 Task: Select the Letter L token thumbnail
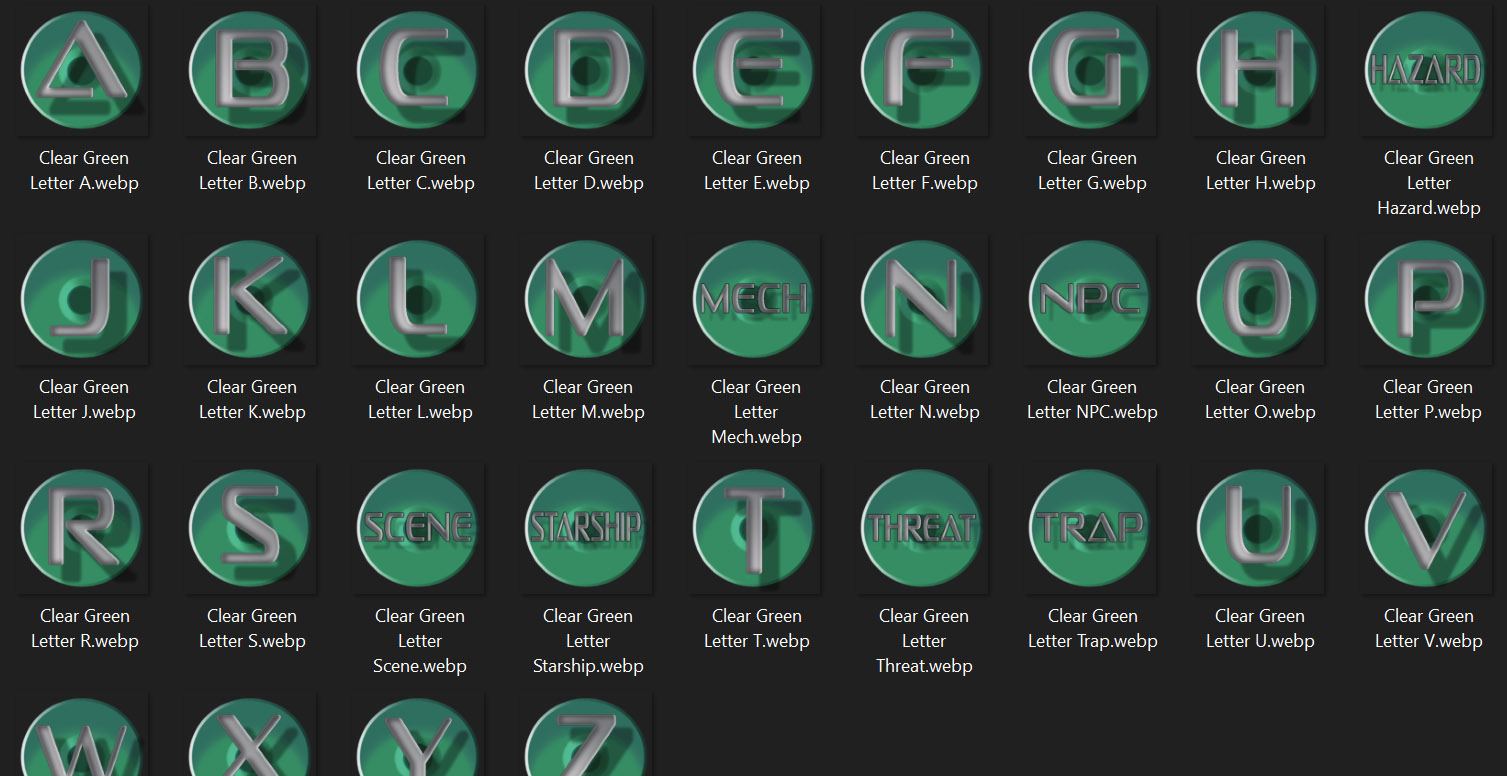[419, 299]
